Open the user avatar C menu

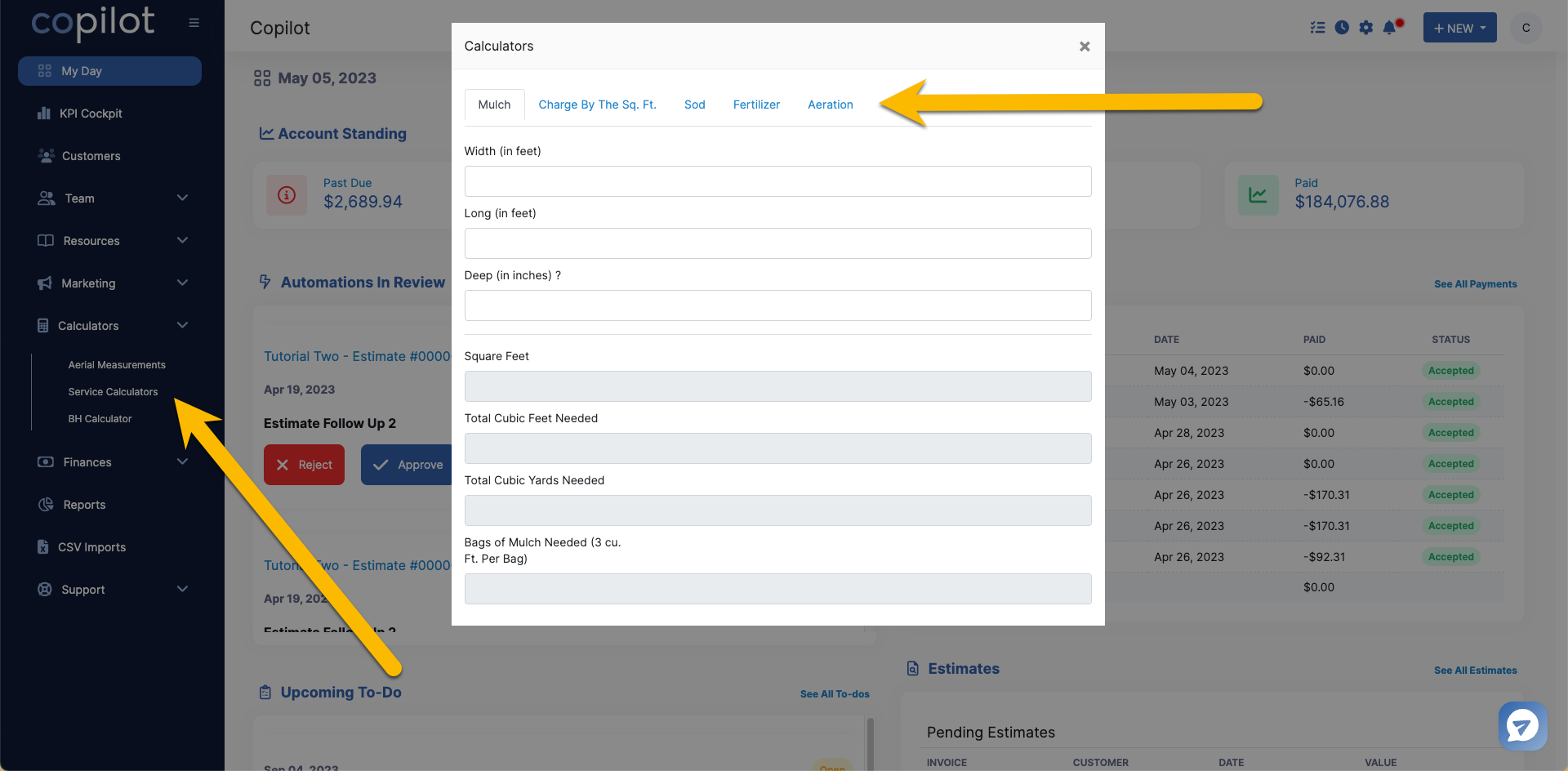[1526, 28]
